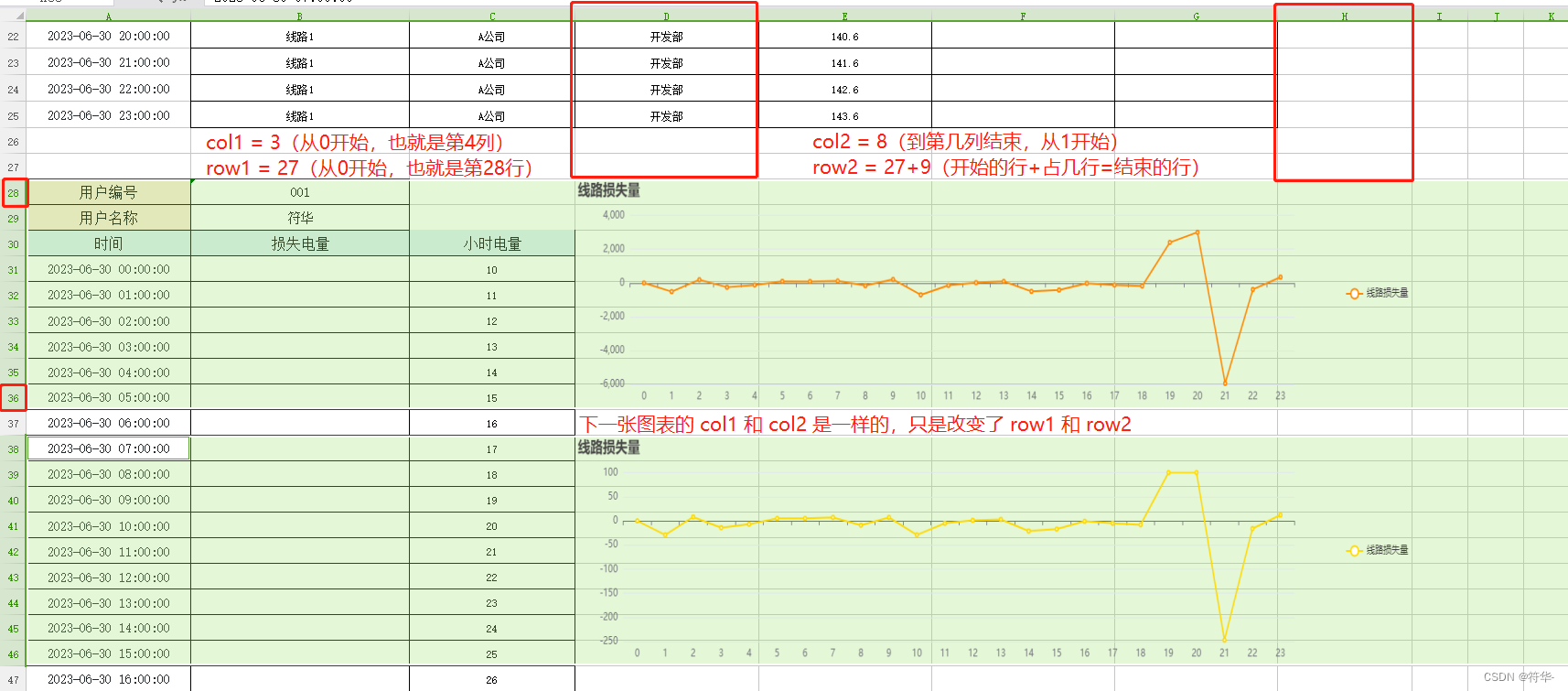This screenshot has height=691, width=1568.
Task: Click cell 2023-06-30 21:00:00
Action: coord(108,63)
